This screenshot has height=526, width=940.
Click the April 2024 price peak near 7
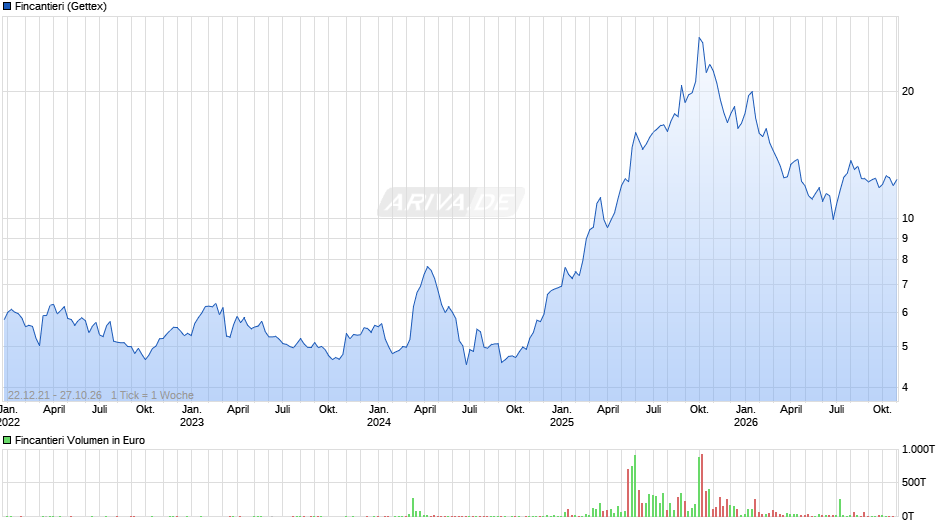click(427, 267)
